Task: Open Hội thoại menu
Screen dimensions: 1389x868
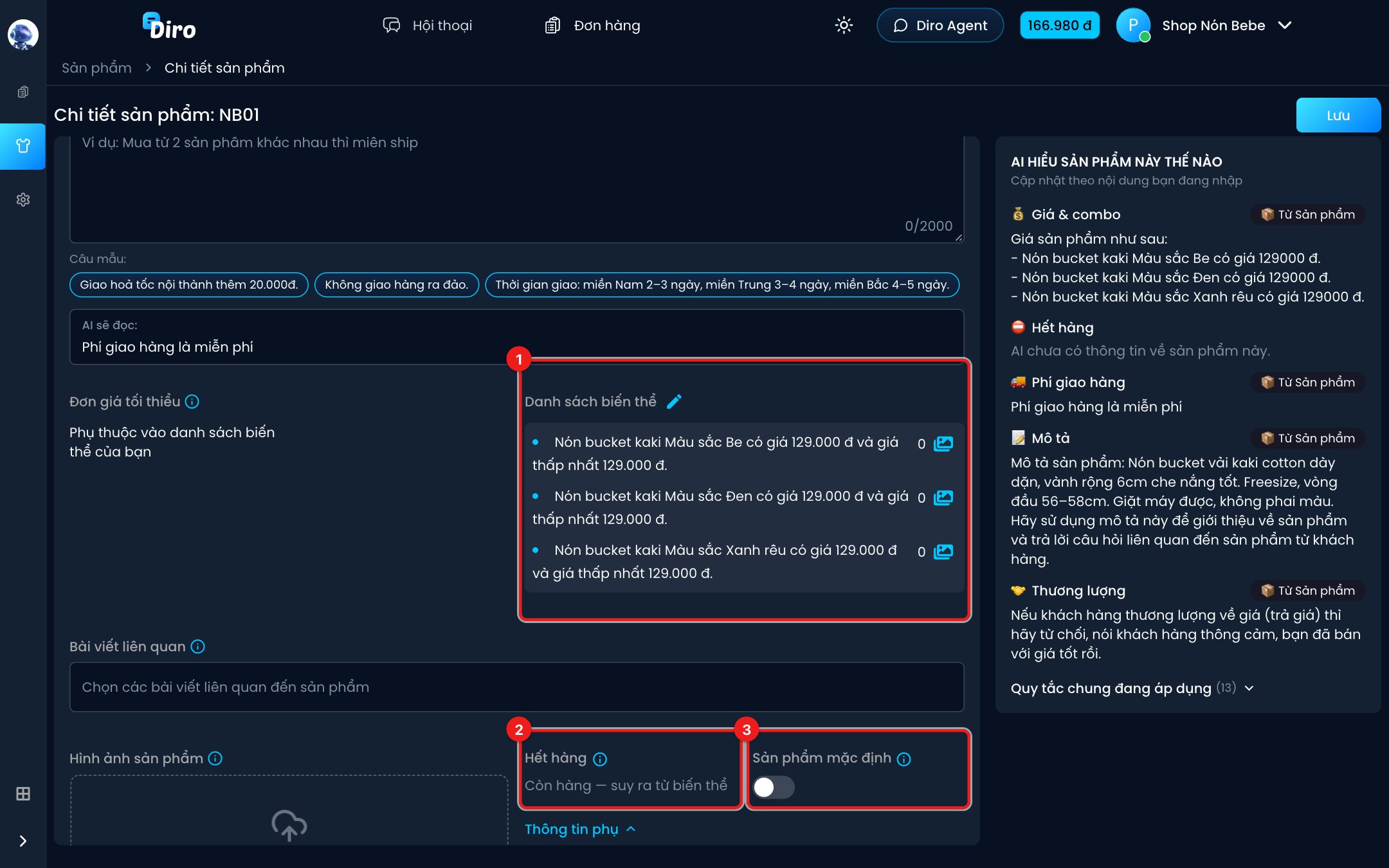Action: click(x=428, y=25)
